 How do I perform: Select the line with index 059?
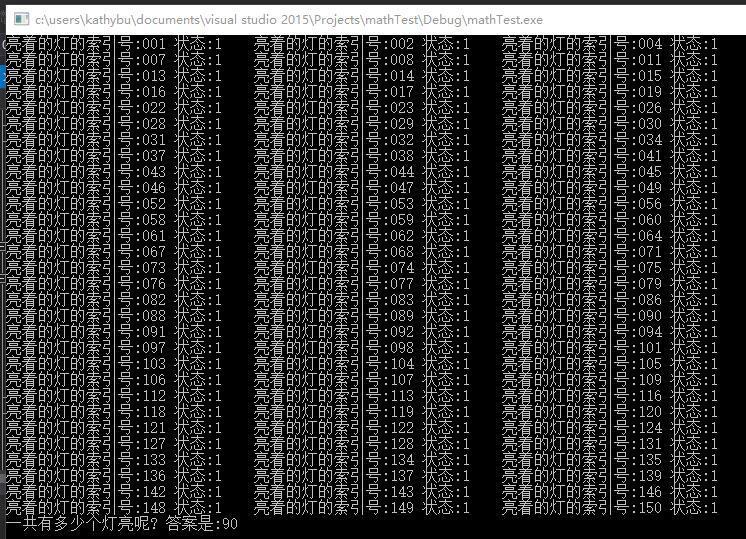pyautogui.click(x=362, y=220)
